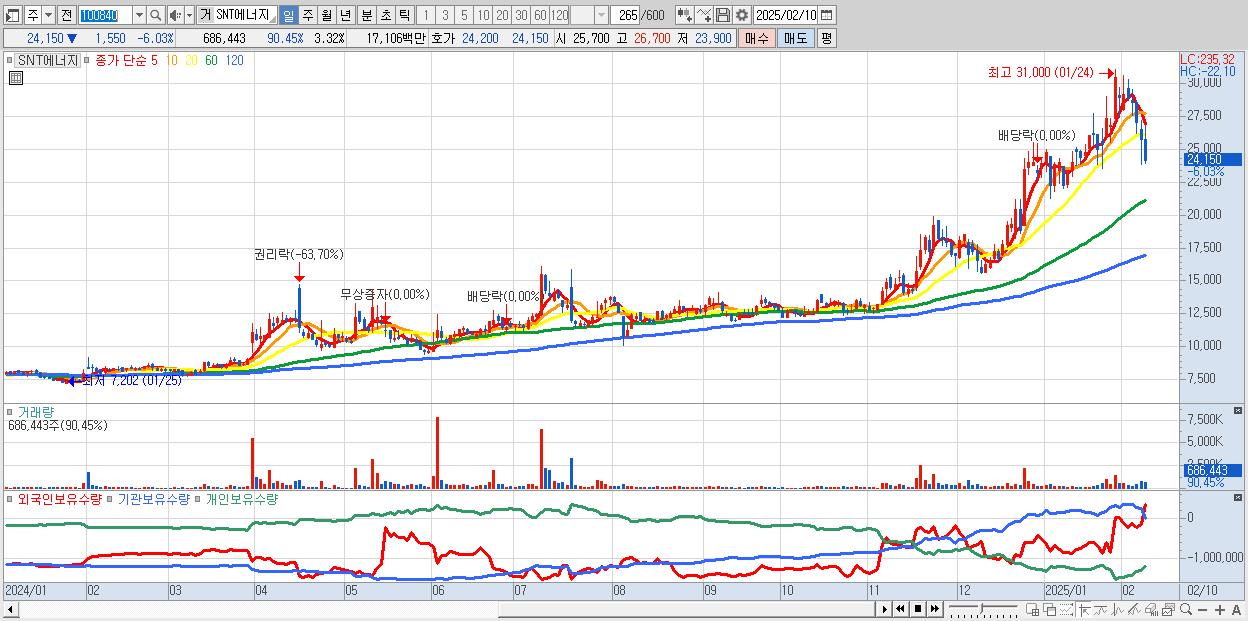Screen dimensions: 1248x621
Task: Click the trend line chart icon
Action: click(1102, 610)
